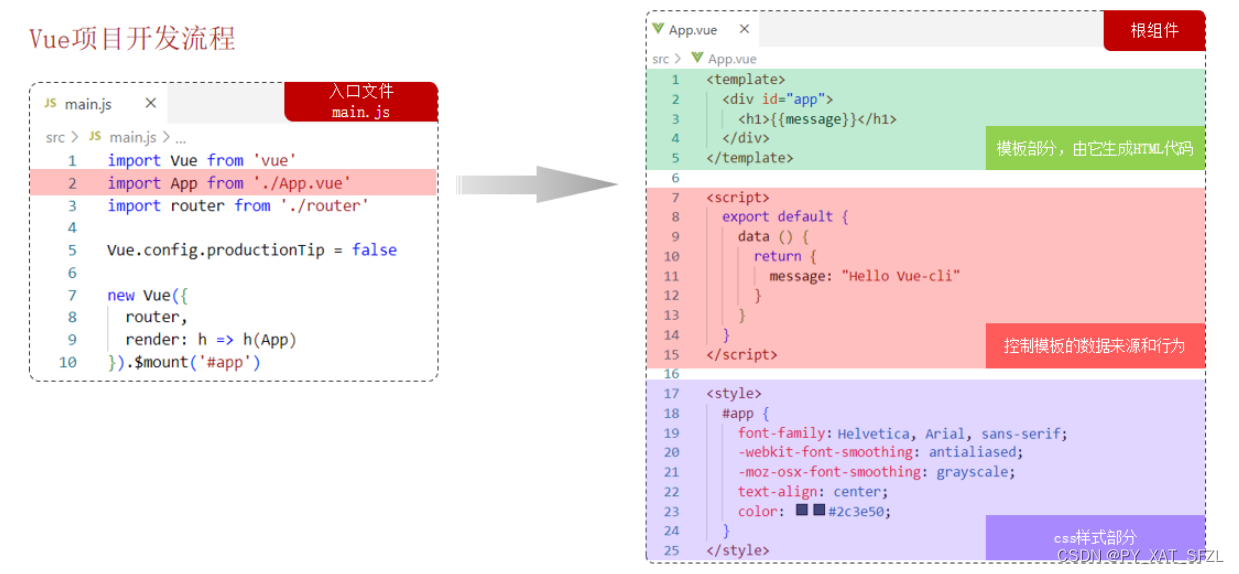
Task: Click line number 12 in App.vue gutter
Action: pos(671,295)
